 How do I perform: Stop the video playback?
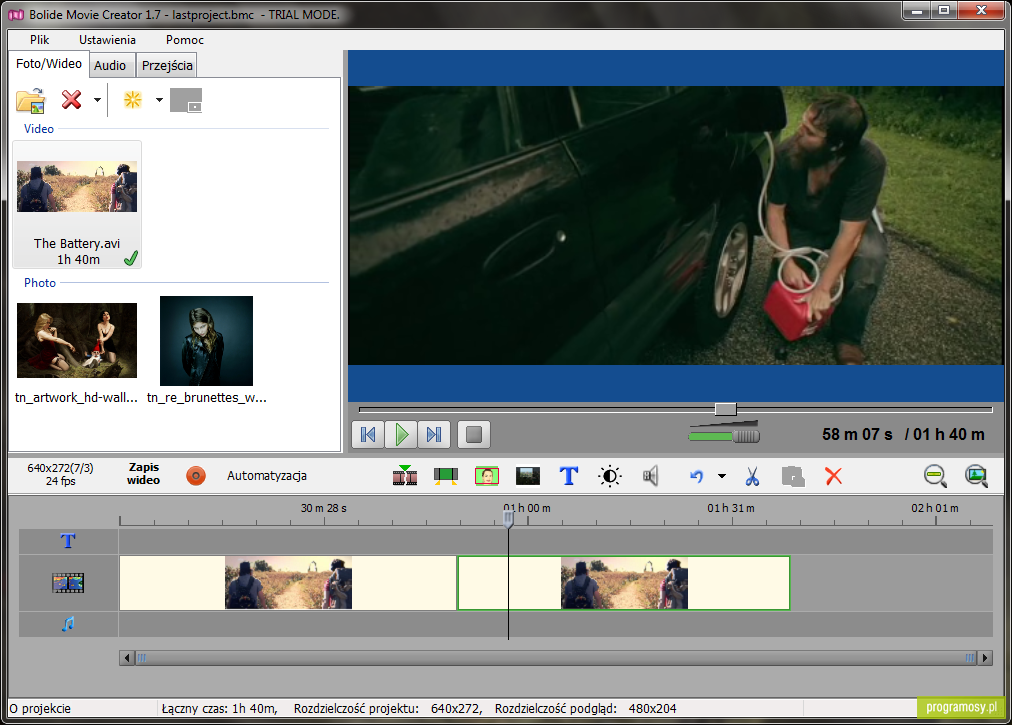[474, 434]
